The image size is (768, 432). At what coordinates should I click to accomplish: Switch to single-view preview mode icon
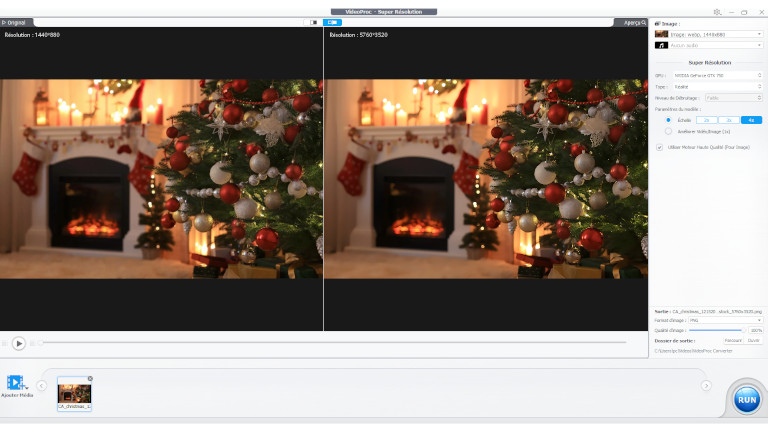pyautogui.click(x=312, y=21)
